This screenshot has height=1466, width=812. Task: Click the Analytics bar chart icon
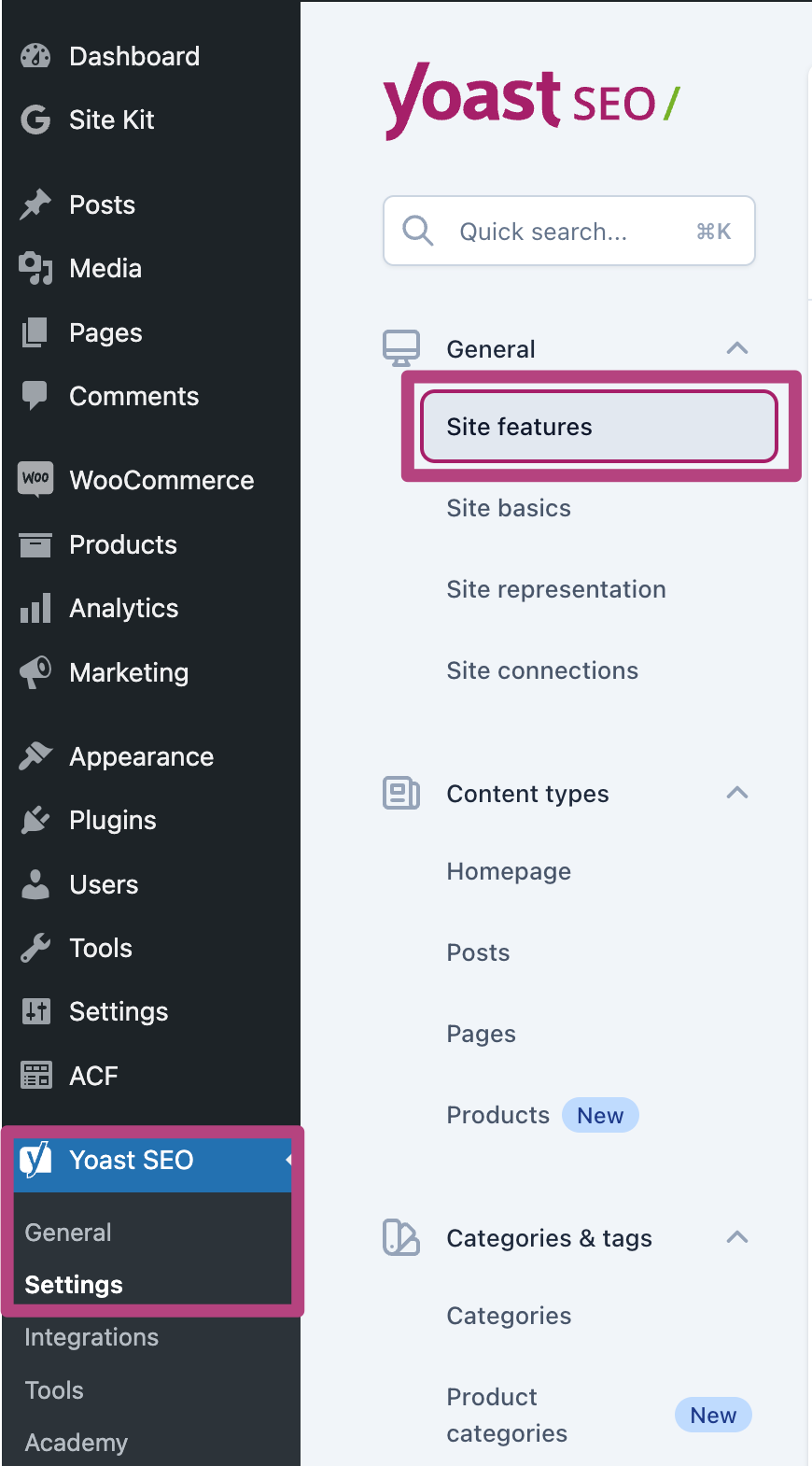point(35,609)
